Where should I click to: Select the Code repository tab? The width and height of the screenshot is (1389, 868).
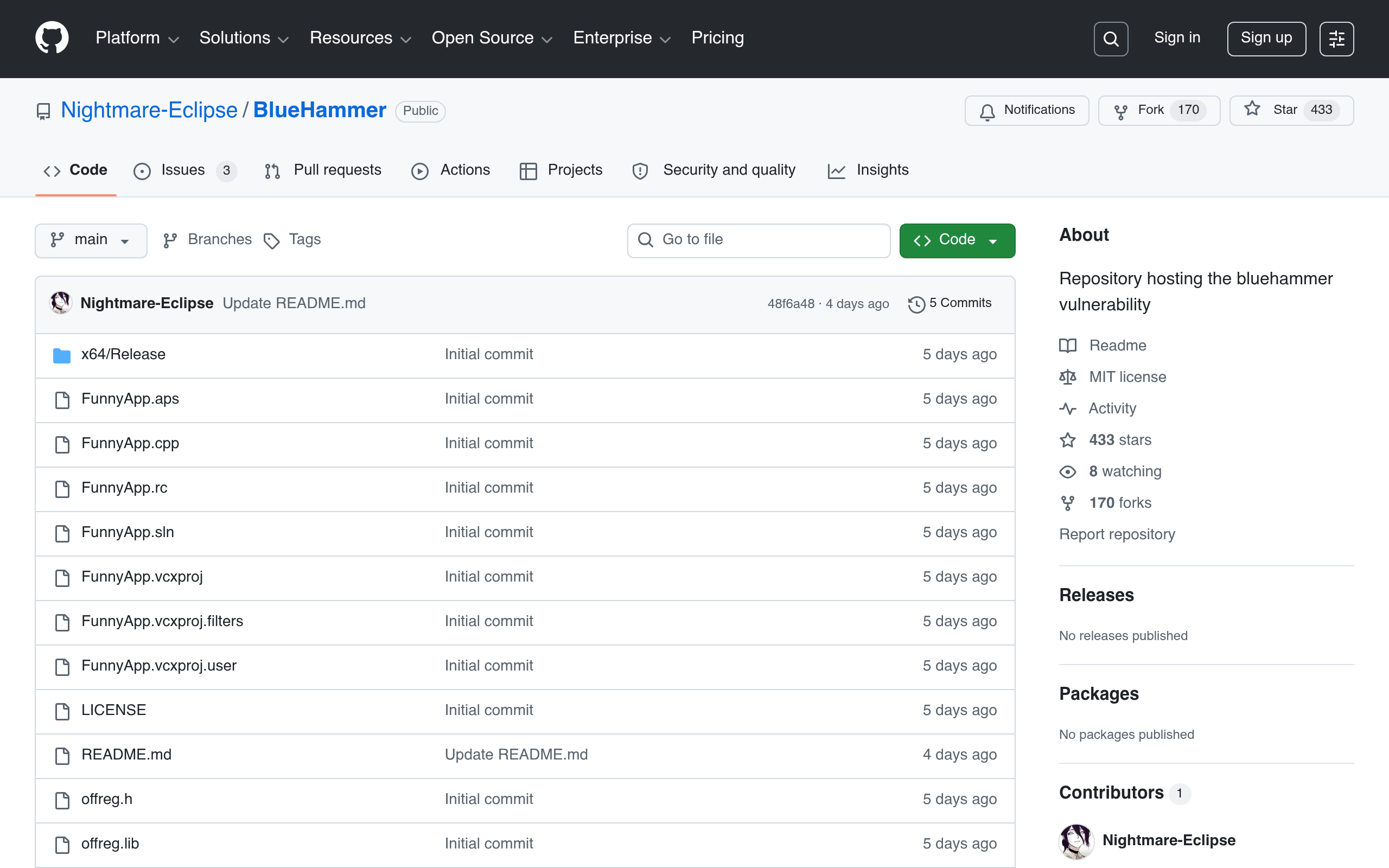coord(76,170)
